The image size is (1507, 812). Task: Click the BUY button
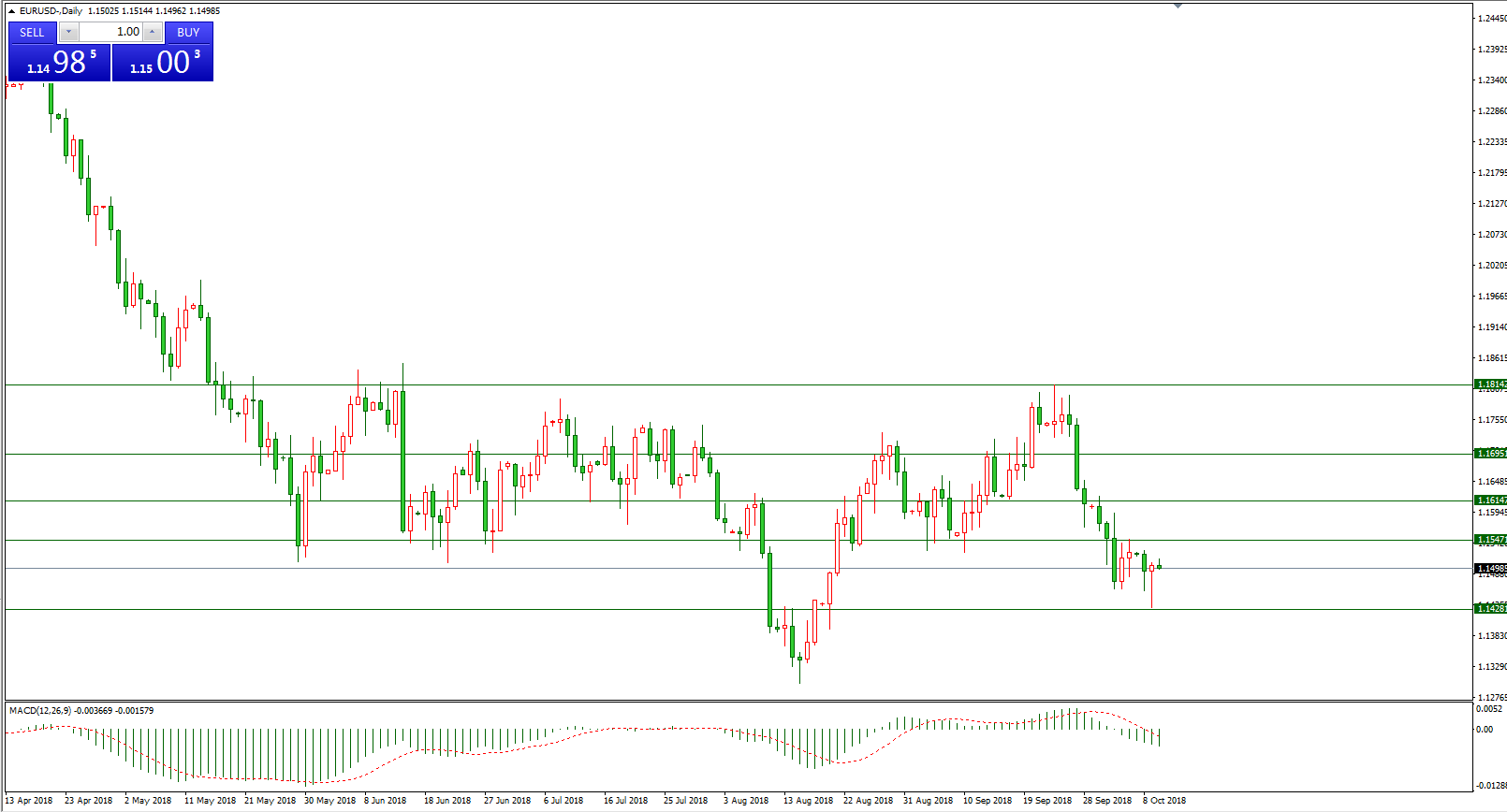pyautogui.click(x=189, y=32)
